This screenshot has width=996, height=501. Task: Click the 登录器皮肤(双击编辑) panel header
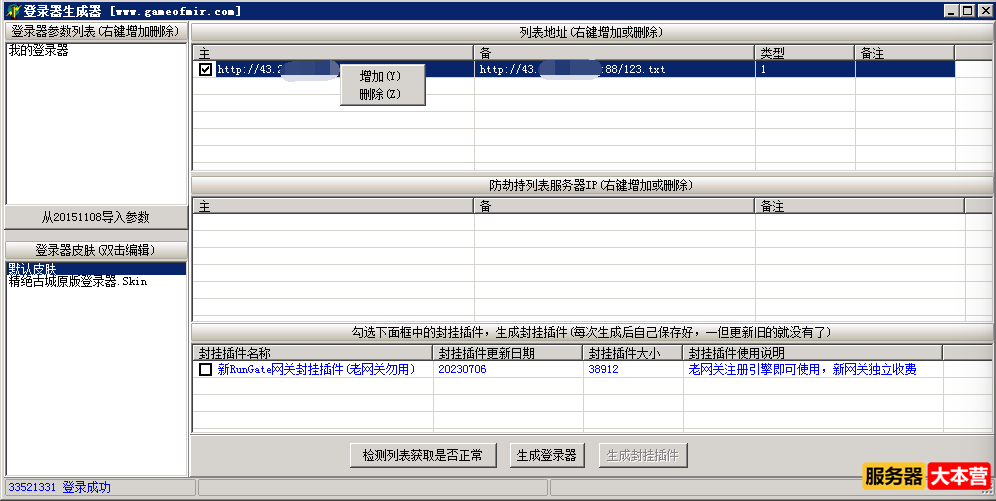[95, 250]
